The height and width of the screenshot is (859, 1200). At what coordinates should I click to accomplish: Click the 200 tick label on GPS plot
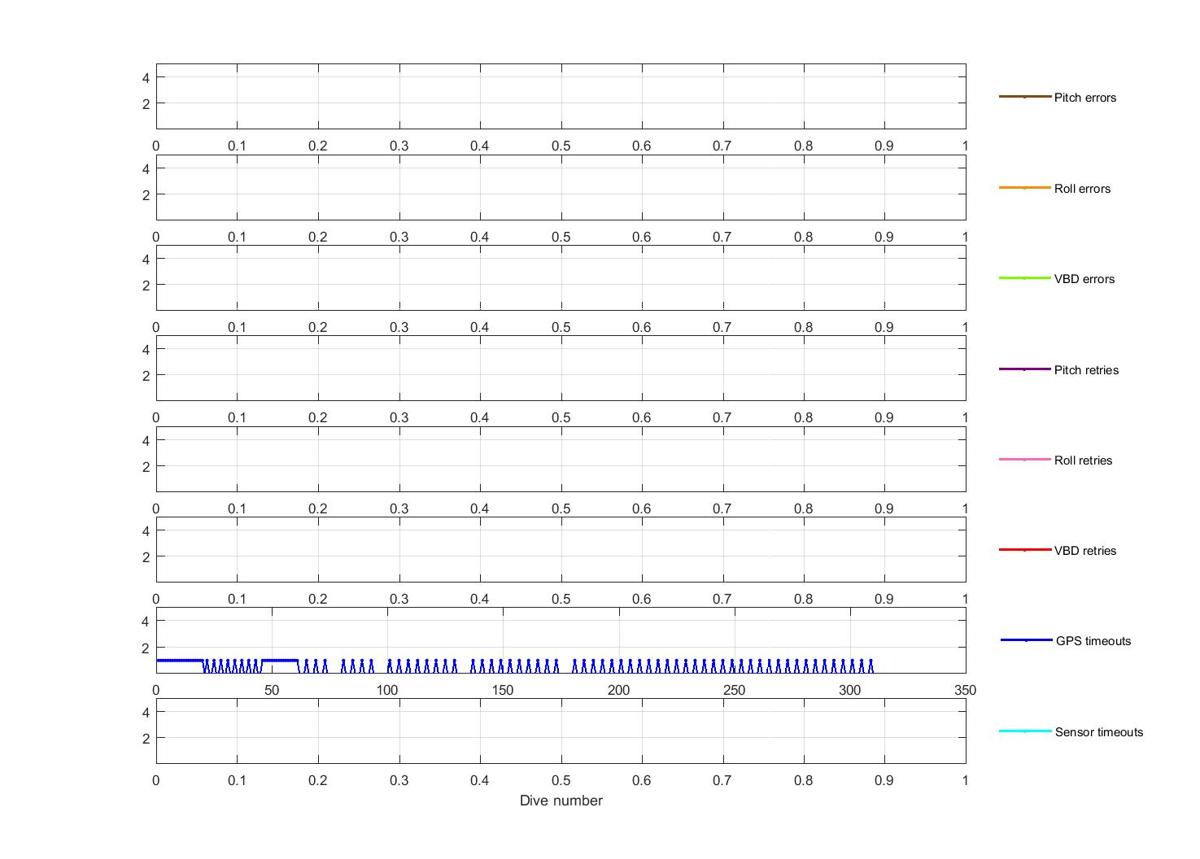[x=619, y=691]
